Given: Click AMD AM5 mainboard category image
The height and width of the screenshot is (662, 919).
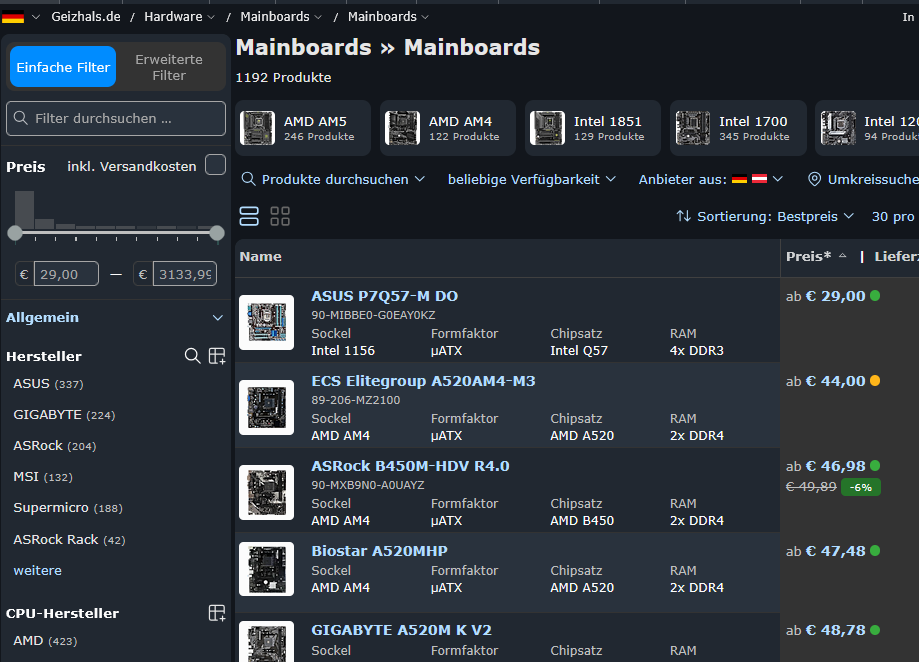Looking at the screenshot, I should pos(257,128).
